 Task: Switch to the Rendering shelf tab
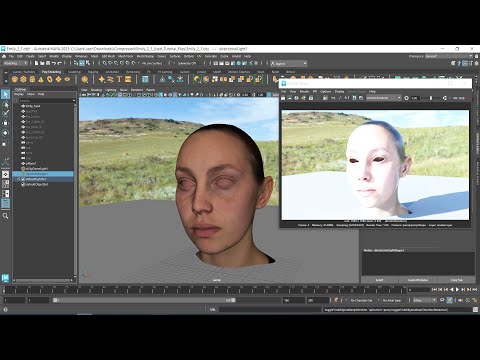133,72
